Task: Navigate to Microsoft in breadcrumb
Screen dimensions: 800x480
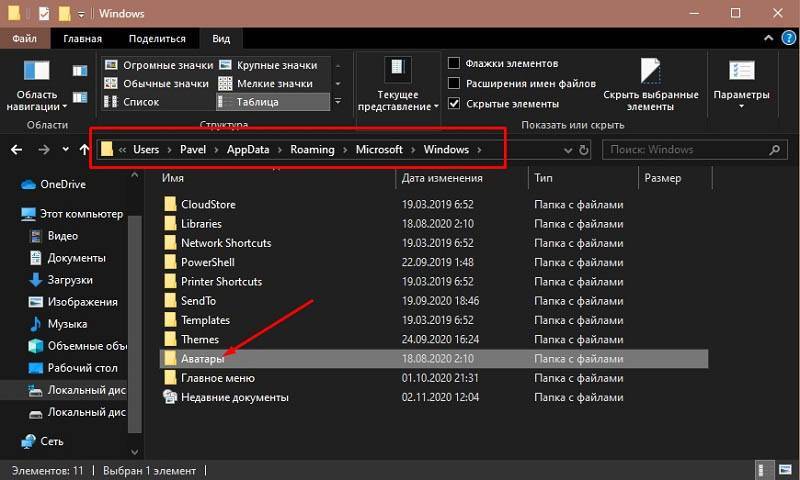Action: click(379, 149)
